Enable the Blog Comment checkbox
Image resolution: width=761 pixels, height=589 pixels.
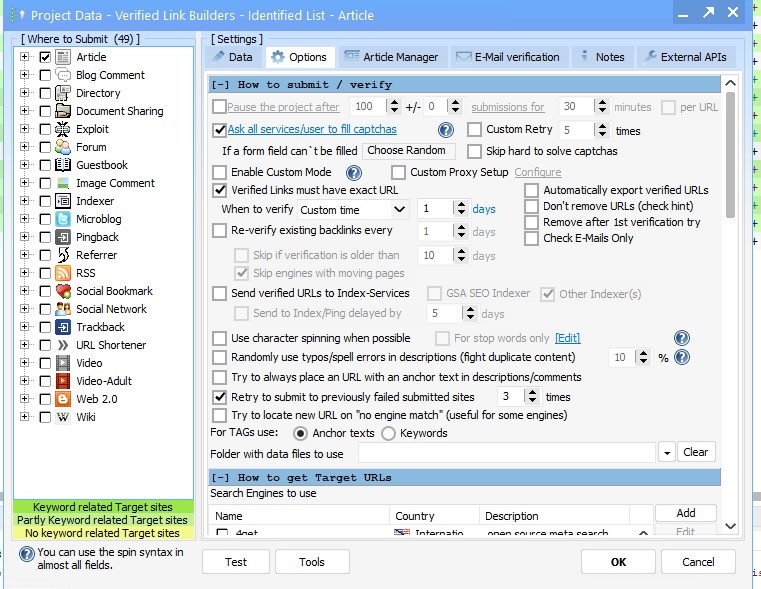pyautogui.click(x=45, y=75)
